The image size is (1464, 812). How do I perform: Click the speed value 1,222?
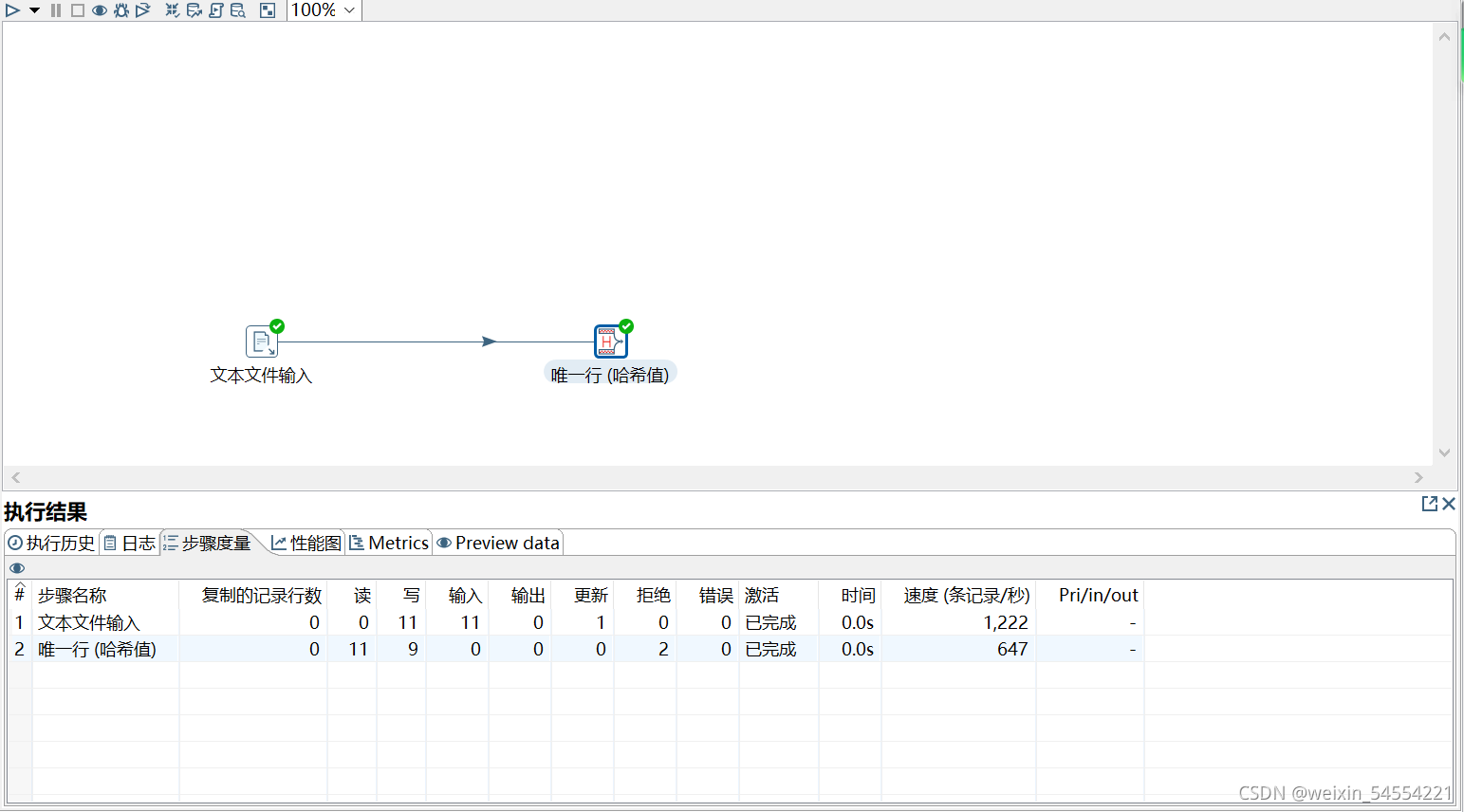click(1006, 622)
